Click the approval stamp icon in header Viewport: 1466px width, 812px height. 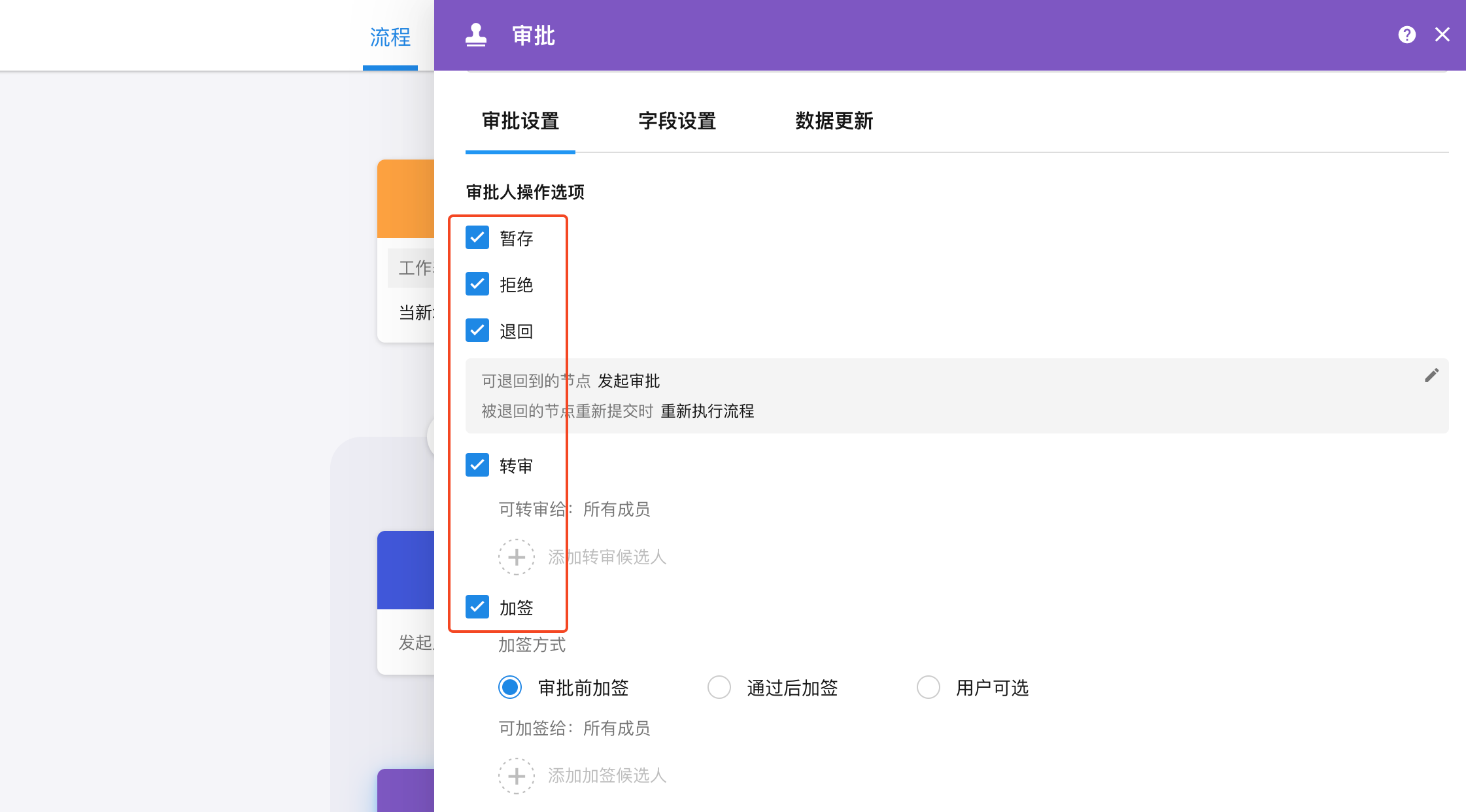pos(476,35)
